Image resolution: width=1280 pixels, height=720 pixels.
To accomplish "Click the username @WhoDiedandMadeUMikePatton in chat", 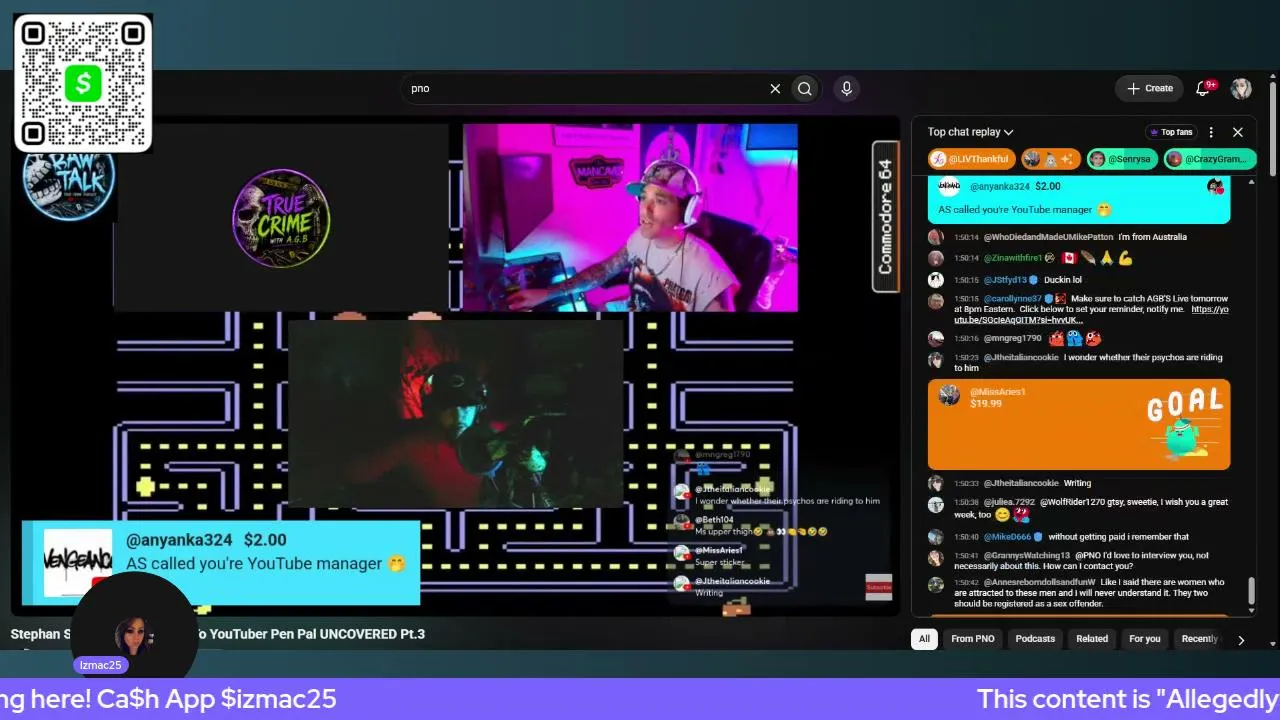I will pyautogui.click(x=1048, y=237).
